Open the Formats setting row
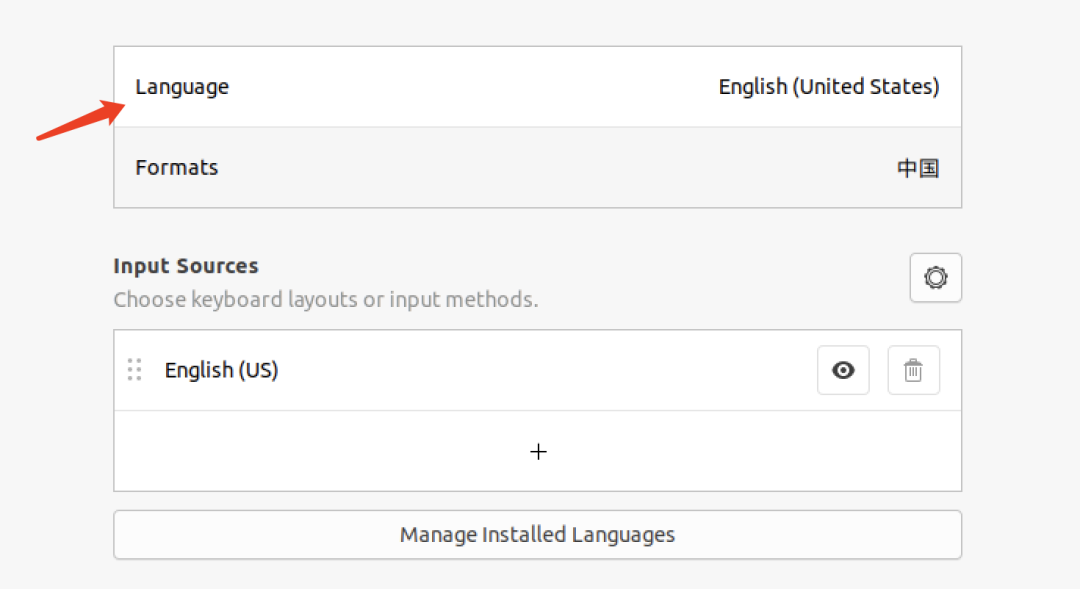The width and height of the screenshot is (1080, 589). 538,168
